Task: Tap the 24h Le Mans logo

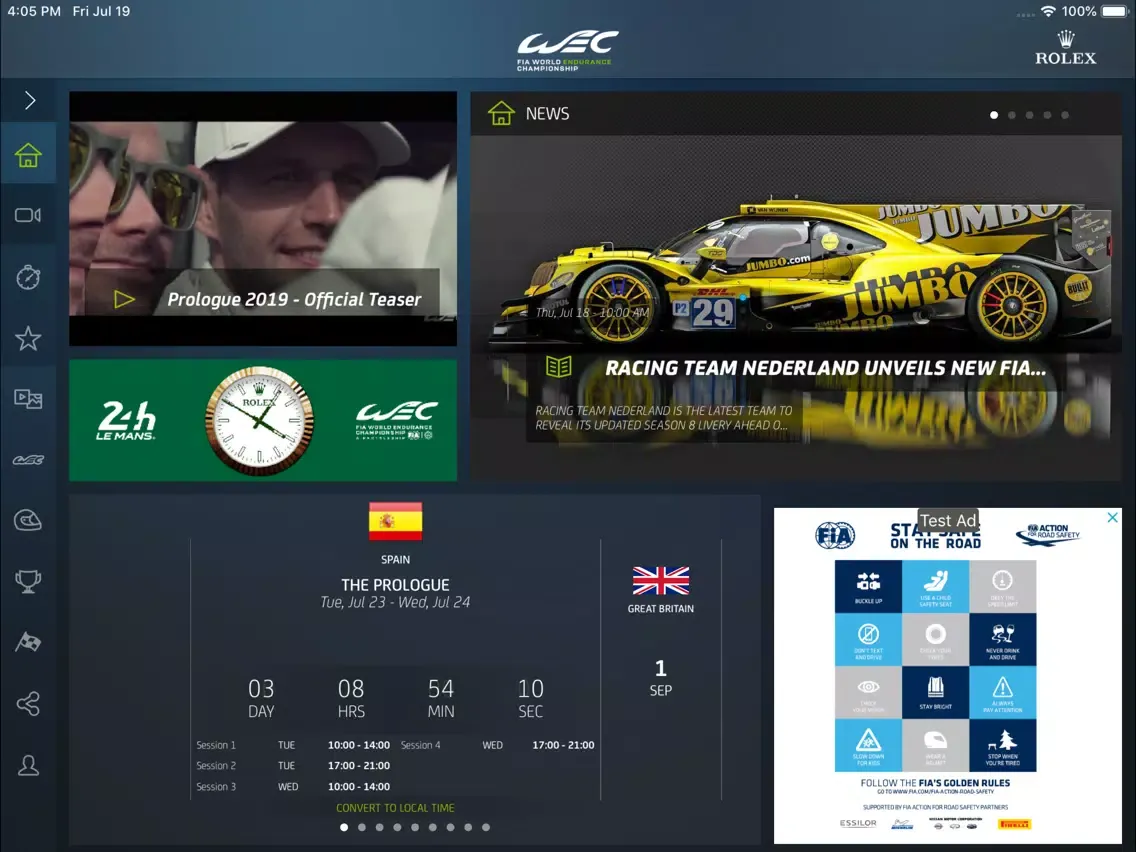Action: pyautogui.click(x=127, y=421)
